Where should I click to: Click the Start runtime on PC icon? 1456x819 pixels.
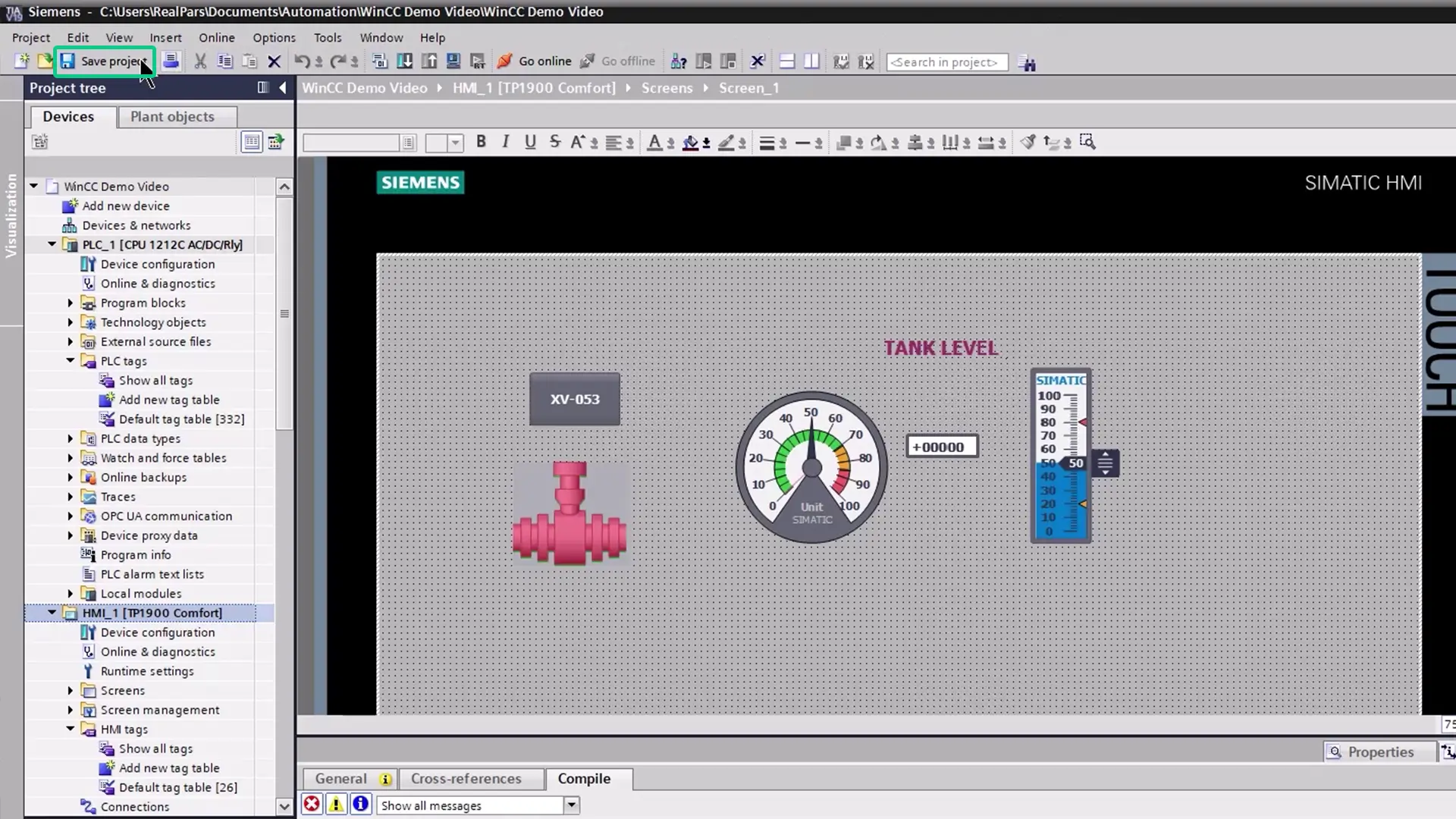tap(478, 61)
